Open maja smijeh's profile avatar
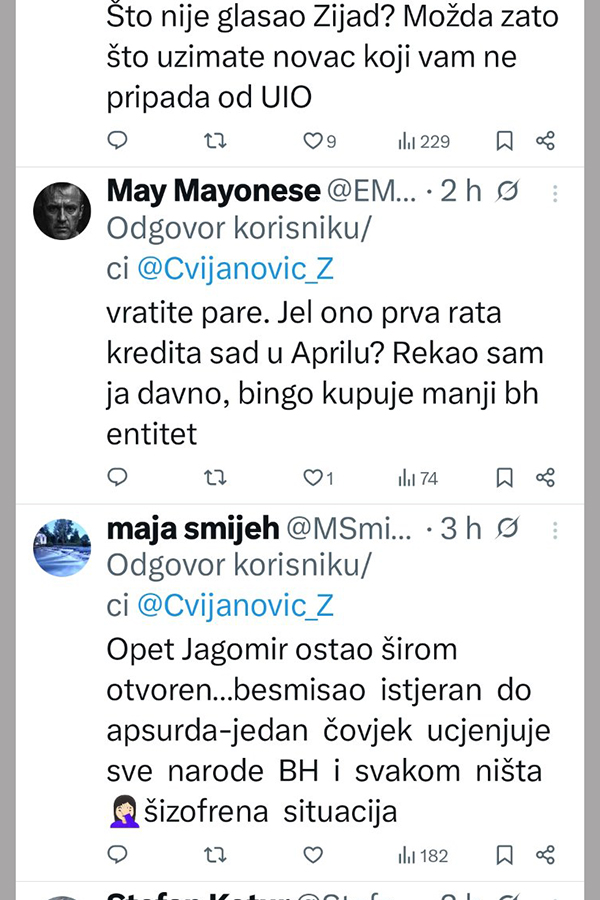This screenshot has height=900, width=600. (63, 547)
